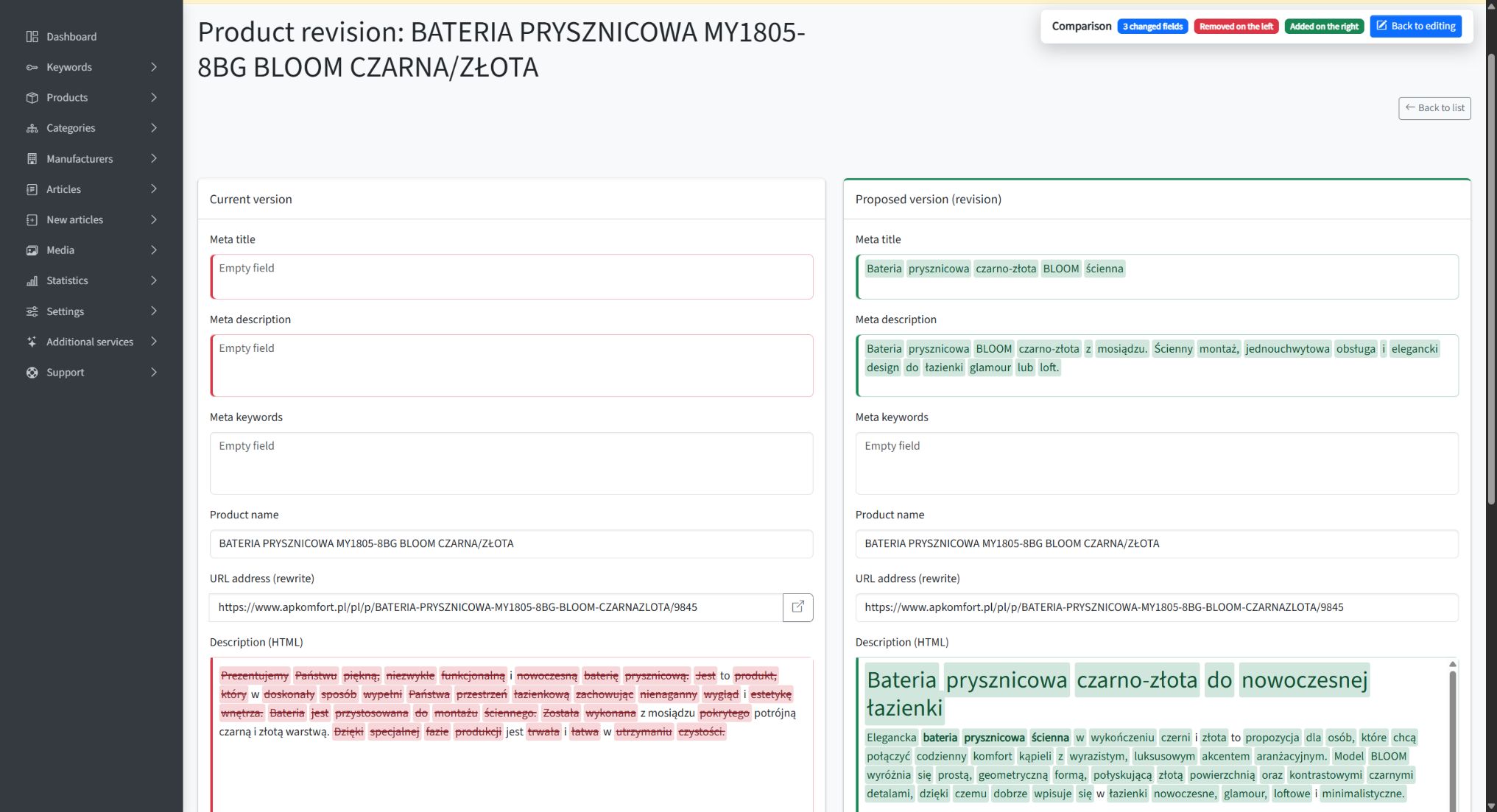Click the current description struck-through text

click(x=508, y=703)
